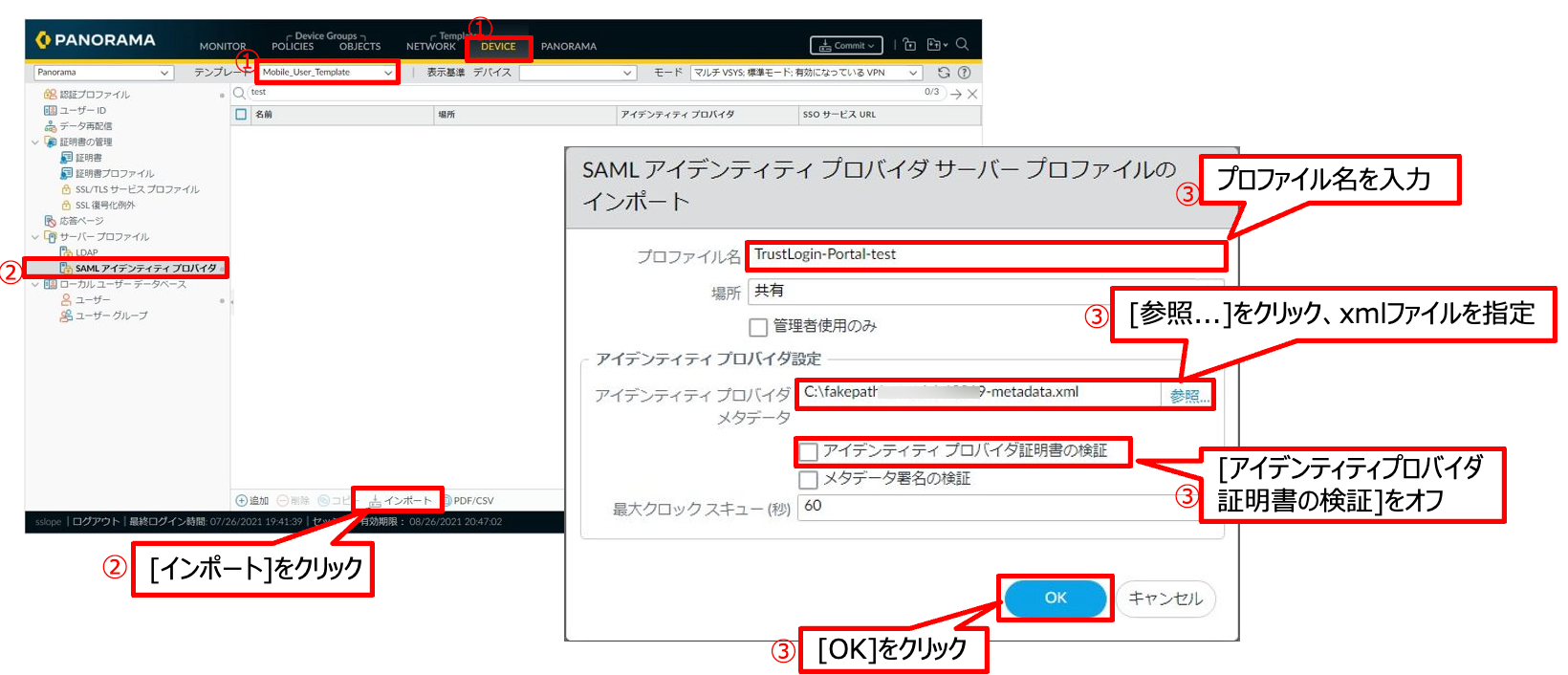The width and height of the screenshot is (1568, 675).
Task: Select LDAP under server profiles
Action: click(87, 252)
